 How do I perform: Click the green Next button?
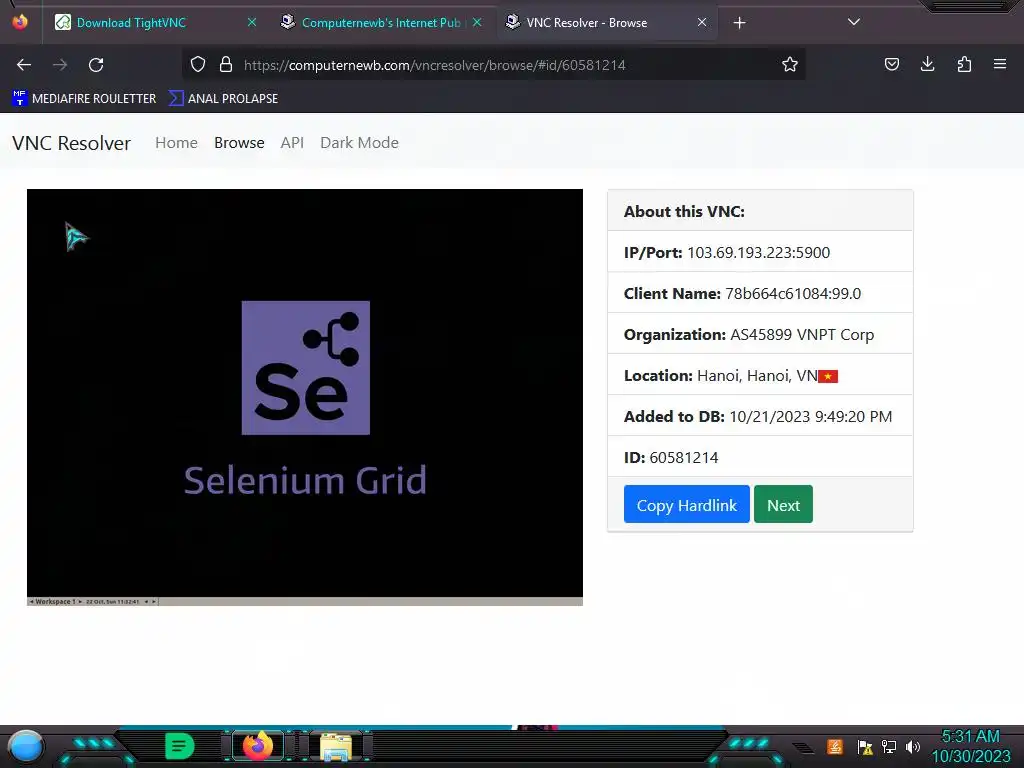coord(783,504)
